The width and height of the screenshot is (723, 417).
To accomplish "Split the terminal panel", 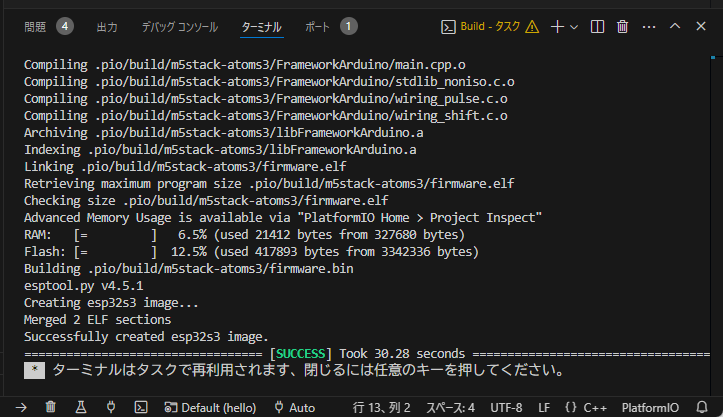I will pyautogui.click(x=597, y=27).
